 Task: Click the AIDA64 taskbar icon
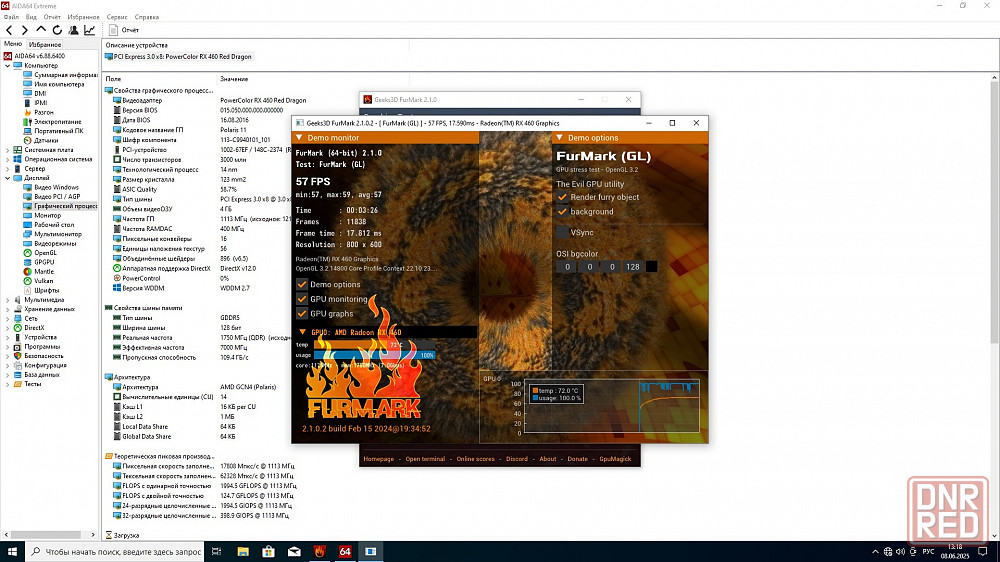coord(345,552)
